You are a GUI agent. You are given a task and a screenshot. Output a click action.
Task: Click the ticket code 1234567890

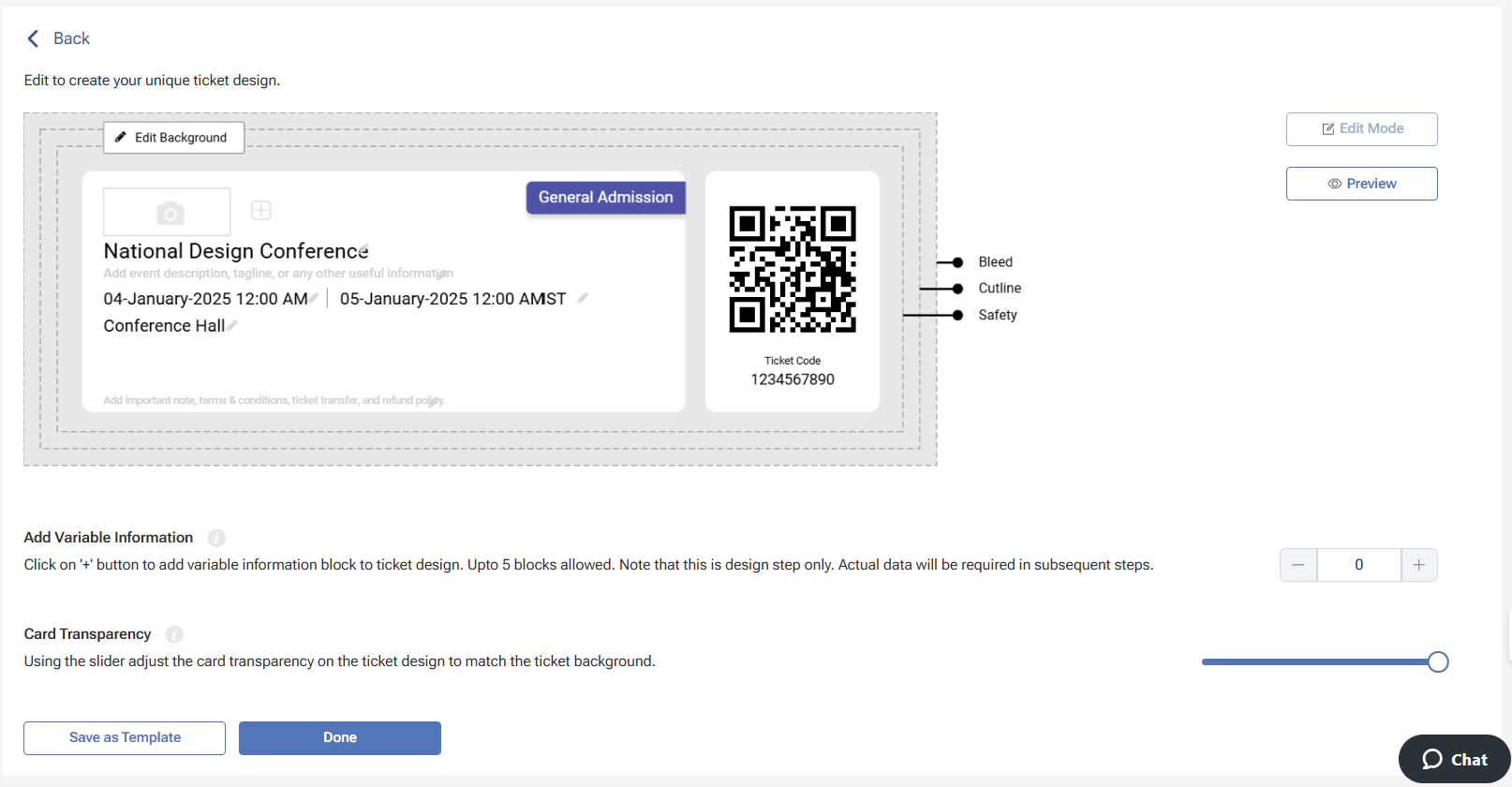(x=793, y=379)
